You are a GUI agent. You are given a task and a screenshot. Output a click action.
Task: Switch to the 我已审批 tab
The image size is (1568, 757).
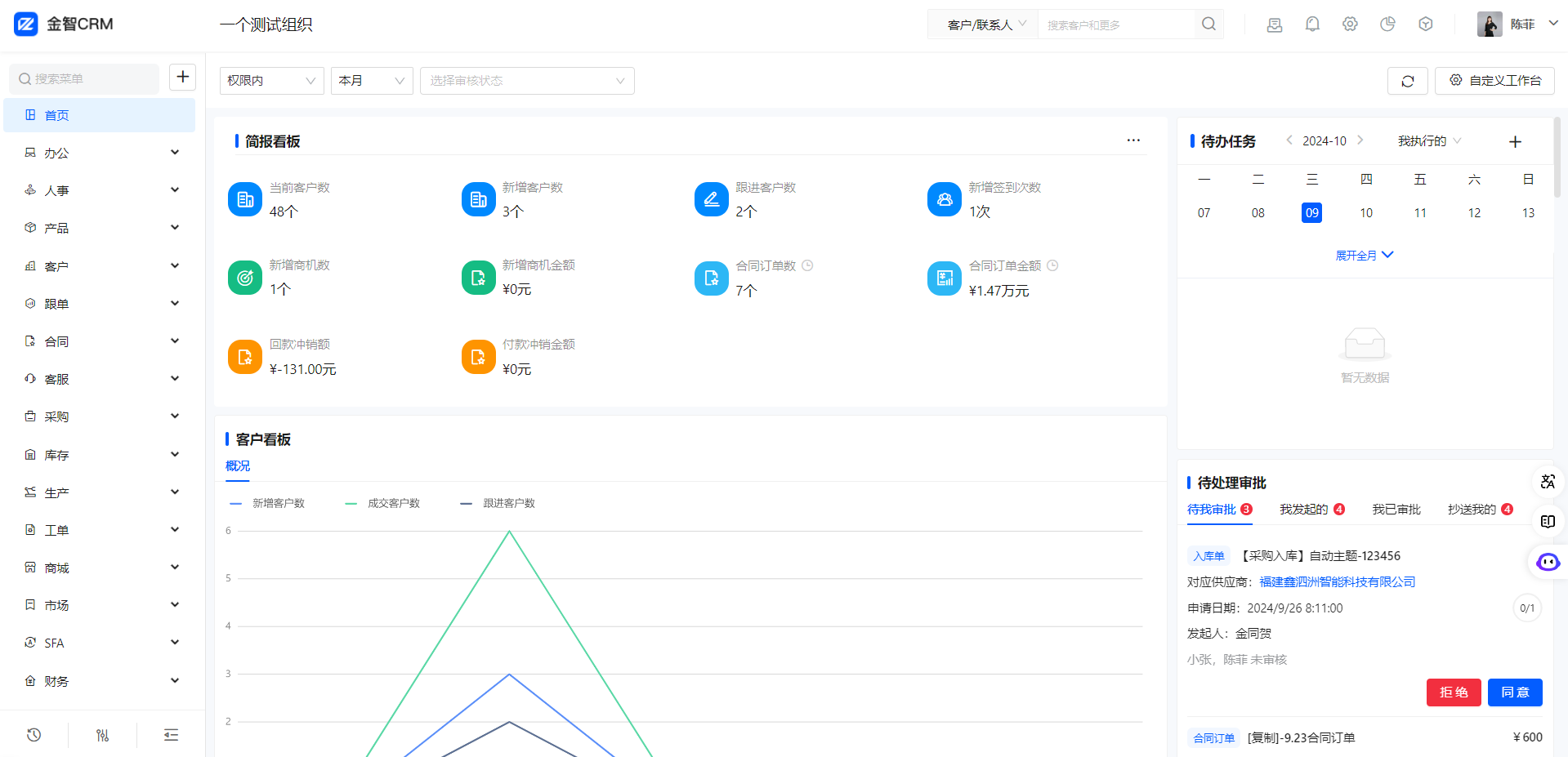(x=1396, y=510)
